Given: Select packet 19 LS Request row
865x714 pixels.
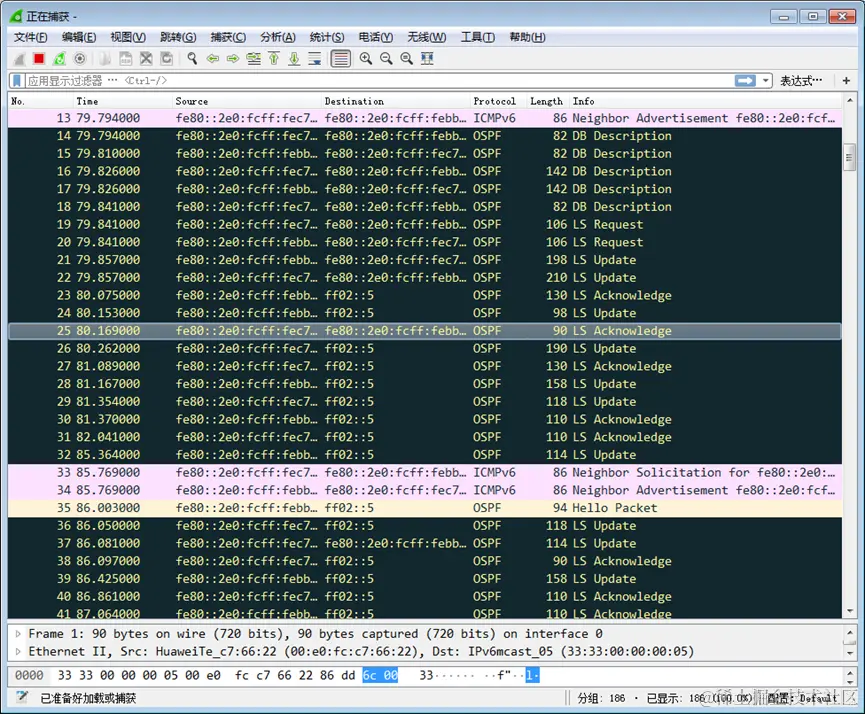Looking at the screenshot, I should click(x=425, y=225).
